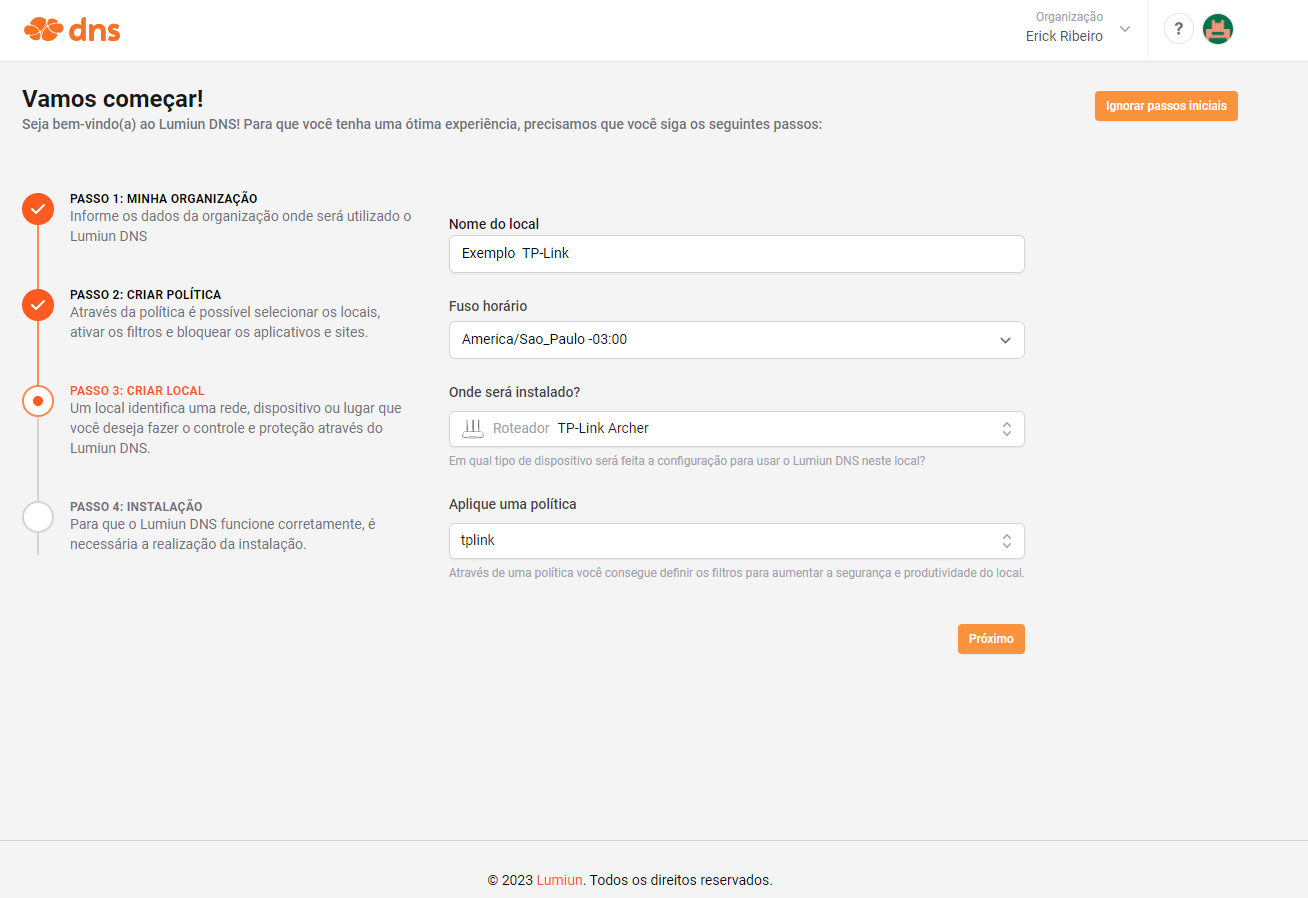Open the Onde será instalado device selector
The width and height of the screenshot is (1308, 898).
coord(736,429)
